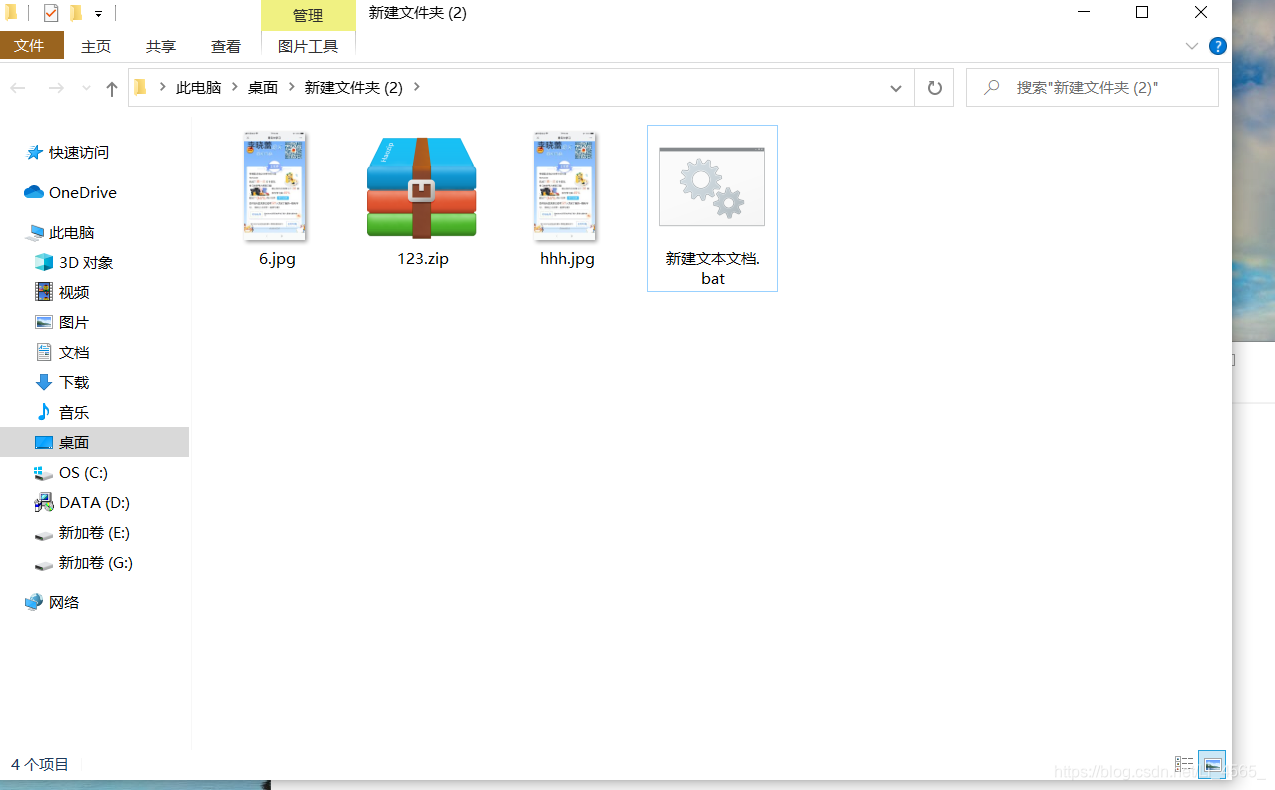
Task: Click 新建文件夹 (2) in the address bar path
Action: (354, 87)
